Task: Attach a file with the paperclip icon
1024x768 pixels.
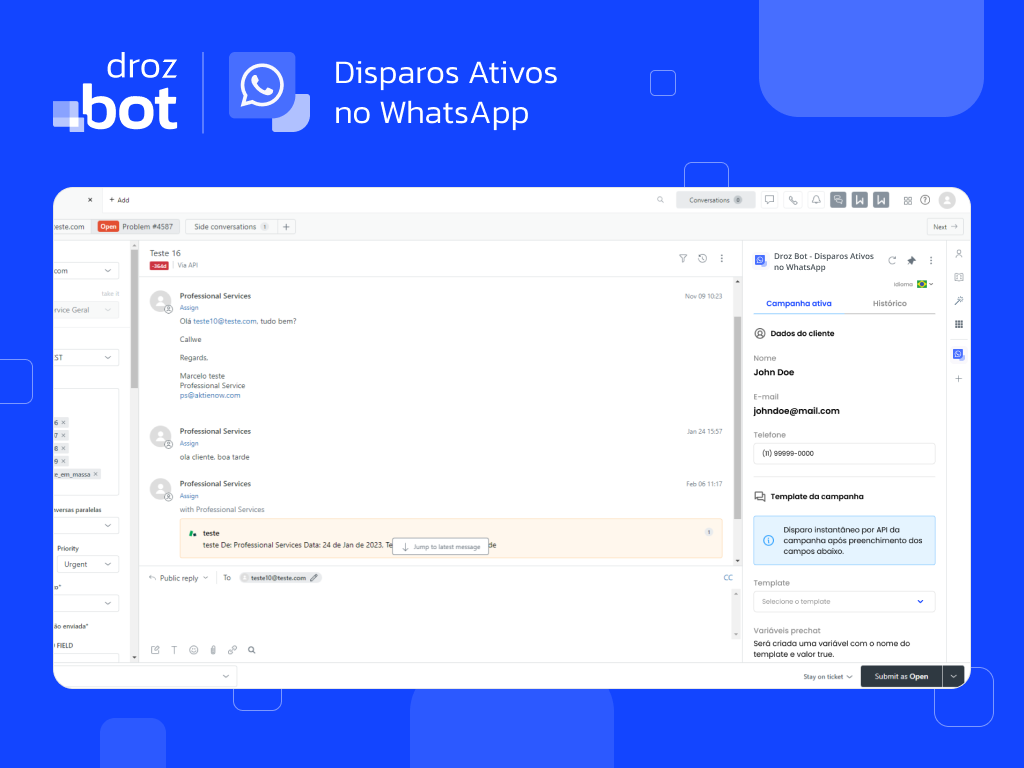Action: click(x=213, y=650)
